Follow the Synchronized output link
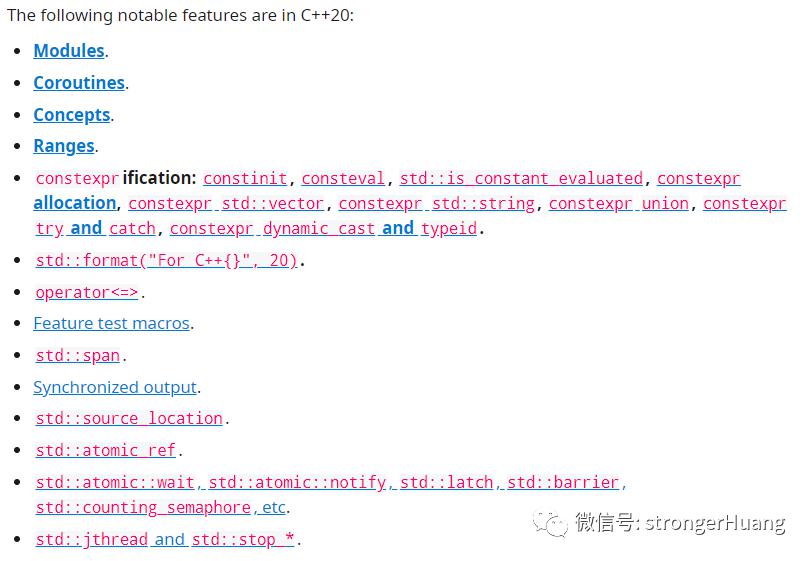This screenshot has height=561, width=811. click(x=115, y=387)
